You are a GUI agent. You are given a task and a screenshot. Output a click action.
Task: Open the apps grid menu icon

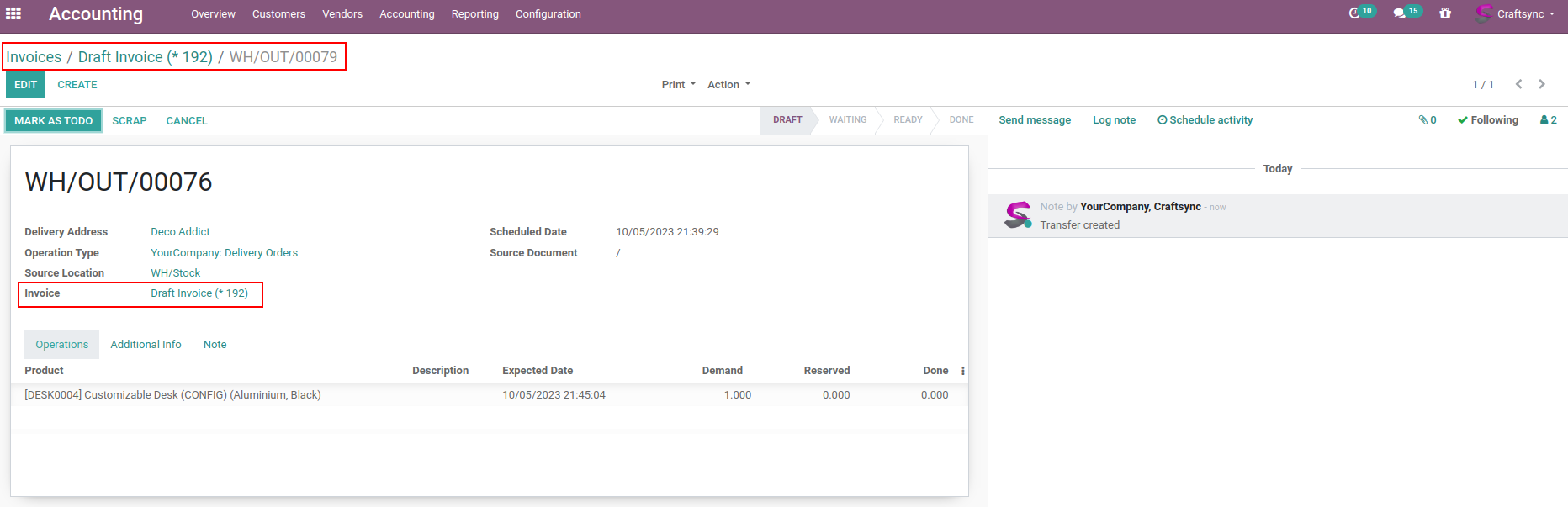13,13
